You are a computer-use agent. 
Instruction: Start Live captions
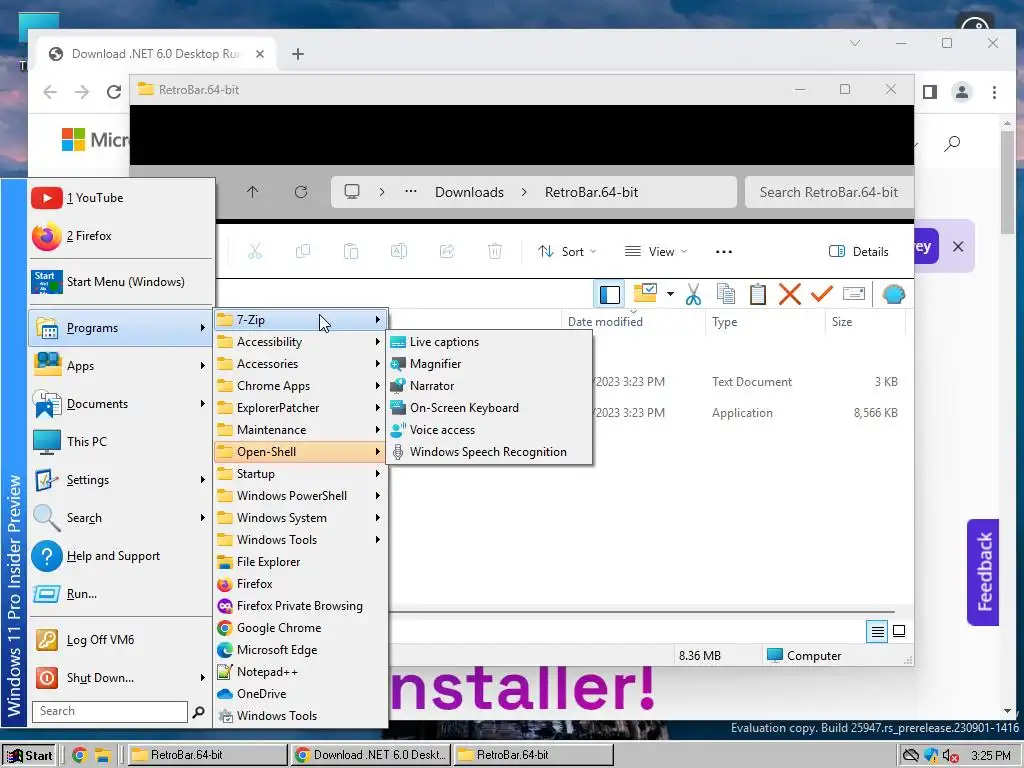489,342
